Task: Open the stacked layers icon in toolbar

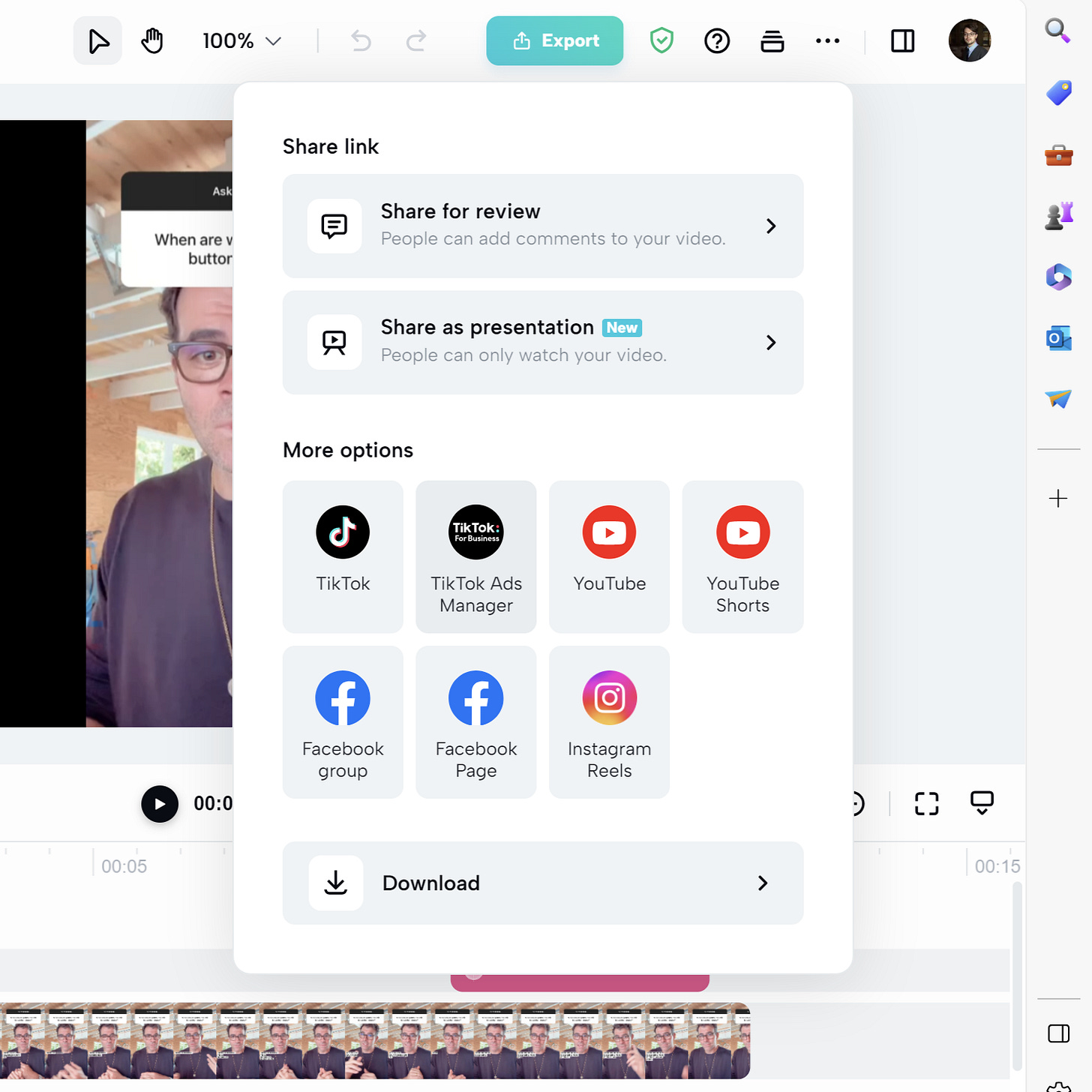Action: [772, 40]
